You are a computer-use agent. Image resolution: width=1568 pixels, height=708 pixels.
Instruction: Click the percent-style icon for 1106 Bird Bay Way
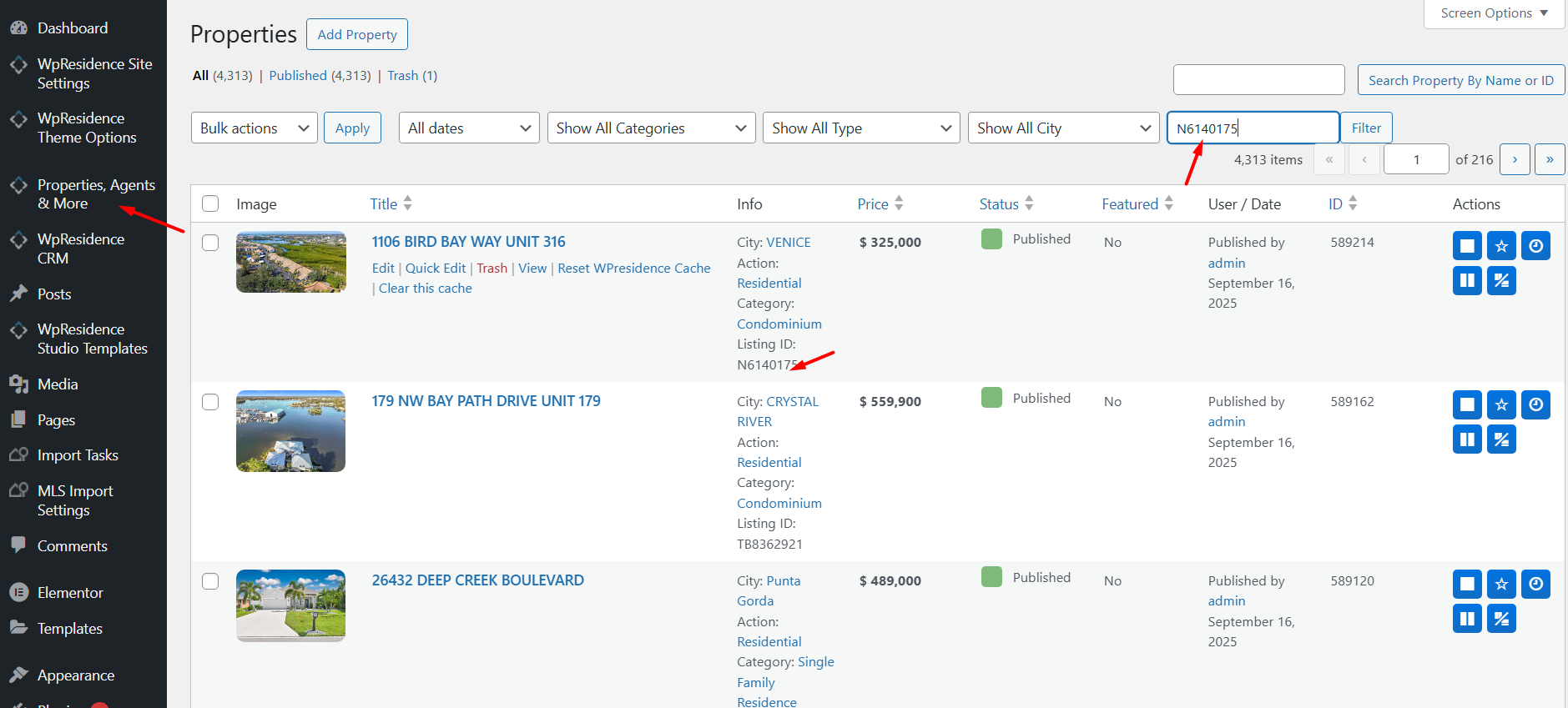(x=1501, y=281)
